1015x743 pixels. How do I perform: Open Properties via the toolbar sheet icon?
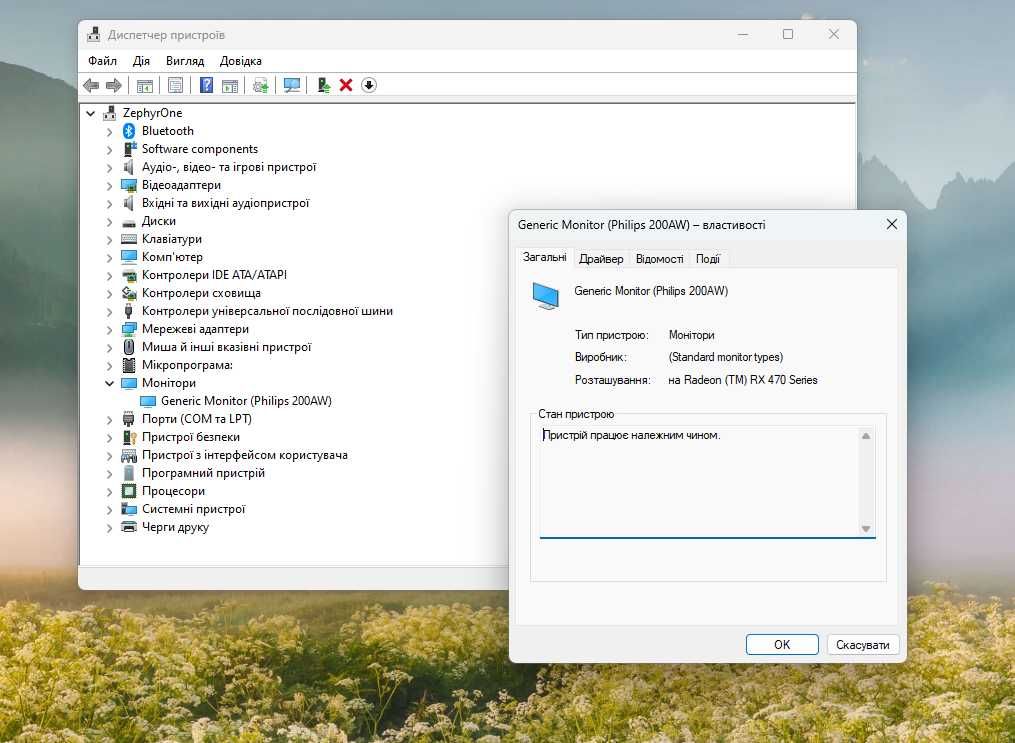tap(175, 85)
